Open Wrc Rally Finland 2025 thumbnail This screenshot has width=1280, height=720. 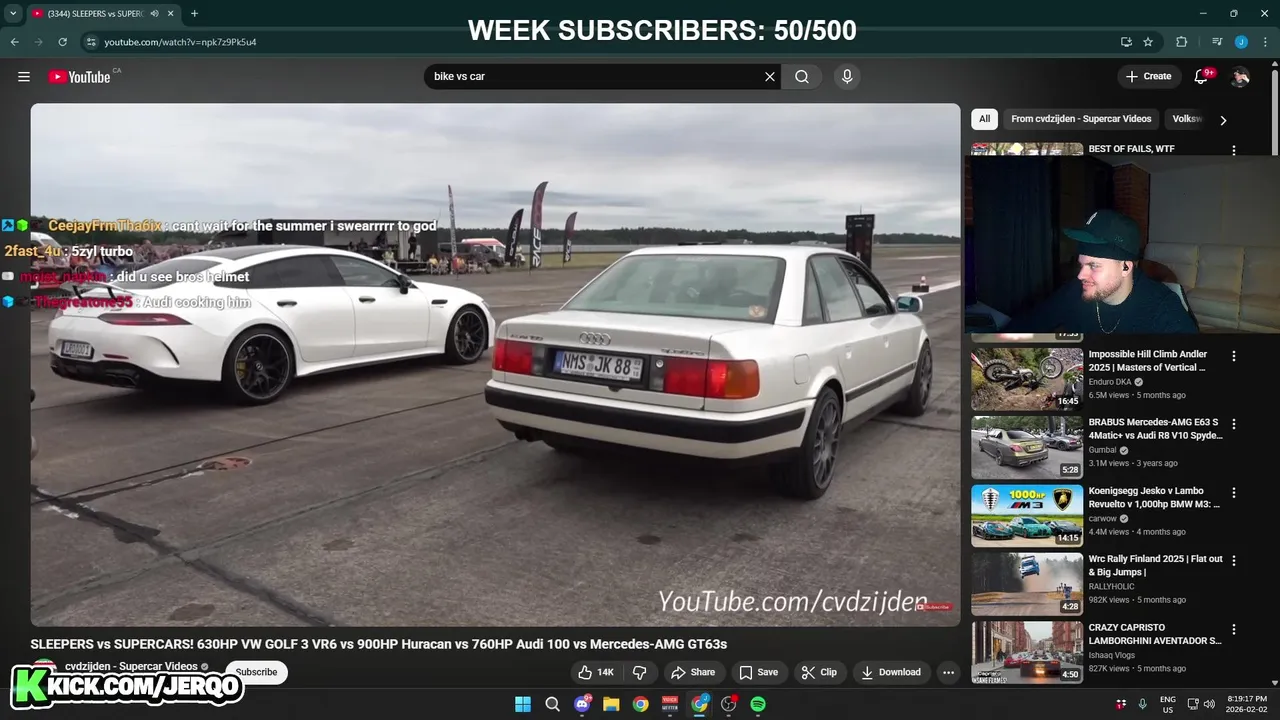point(1027,585)
